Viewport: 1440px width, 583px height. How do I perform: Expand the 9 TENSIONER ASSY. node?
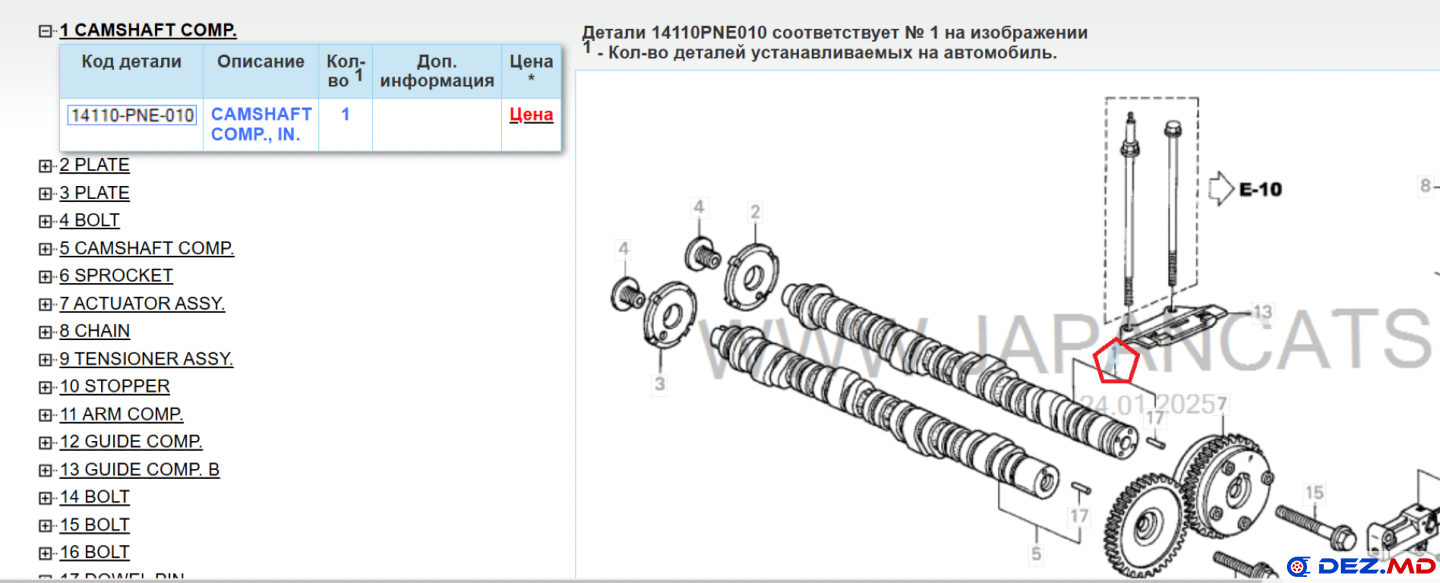tap(45, 359)
